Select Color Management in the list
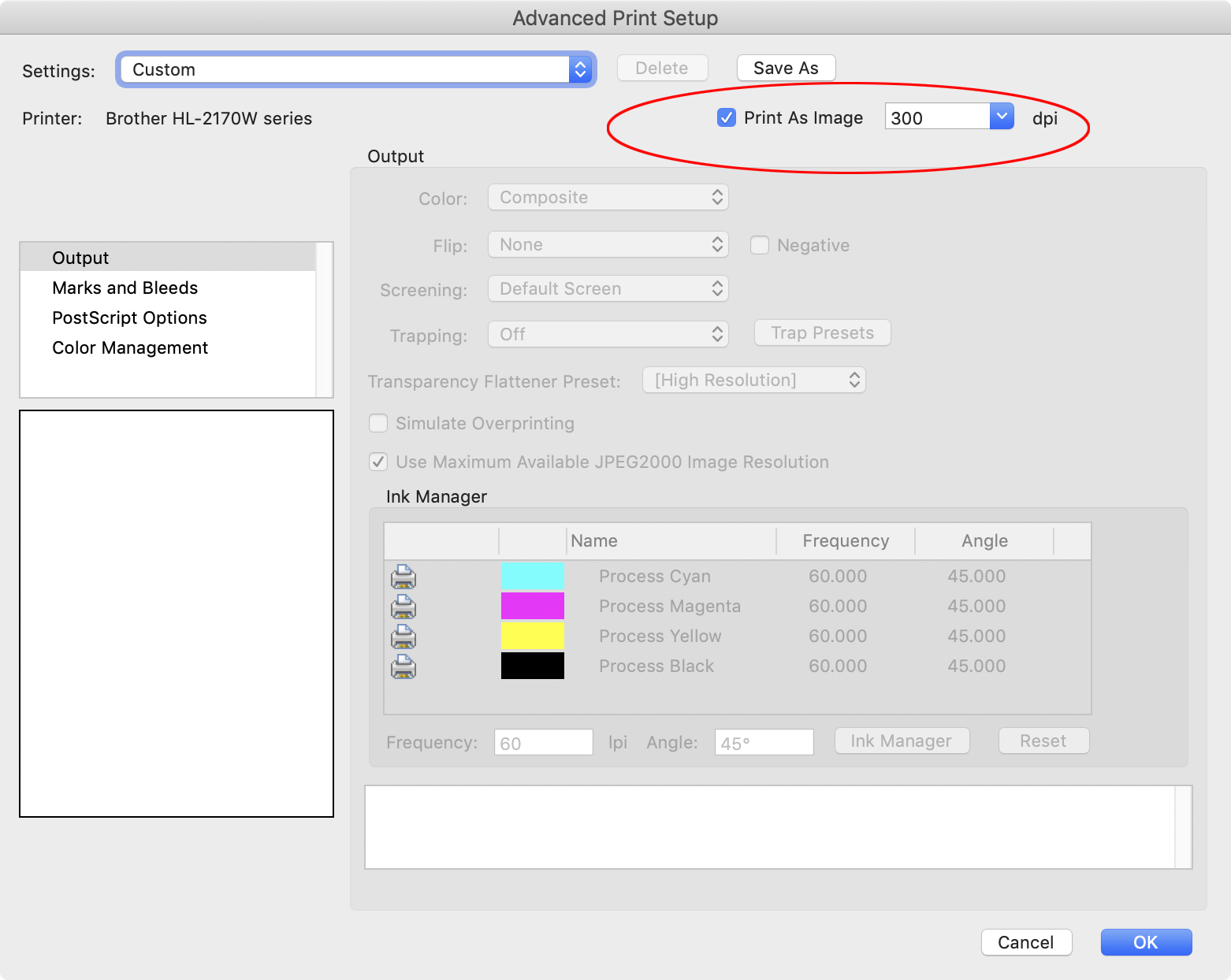 tap(130, 347)
